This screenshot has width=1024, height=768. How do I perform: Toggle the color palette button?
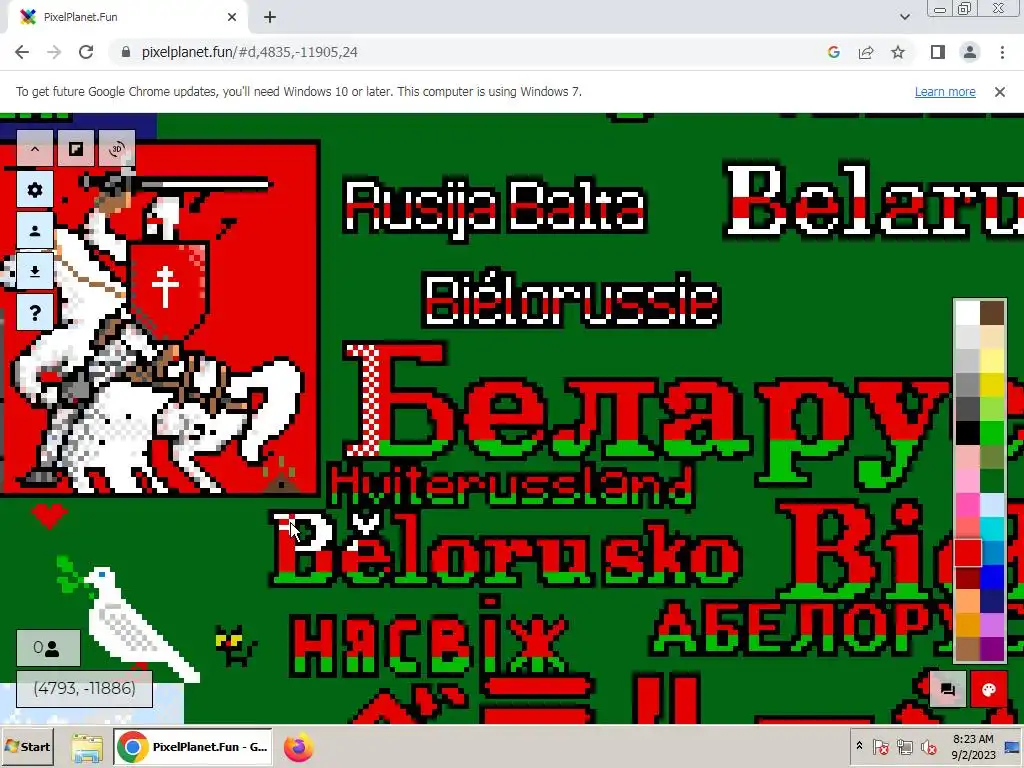click(988, 689)
